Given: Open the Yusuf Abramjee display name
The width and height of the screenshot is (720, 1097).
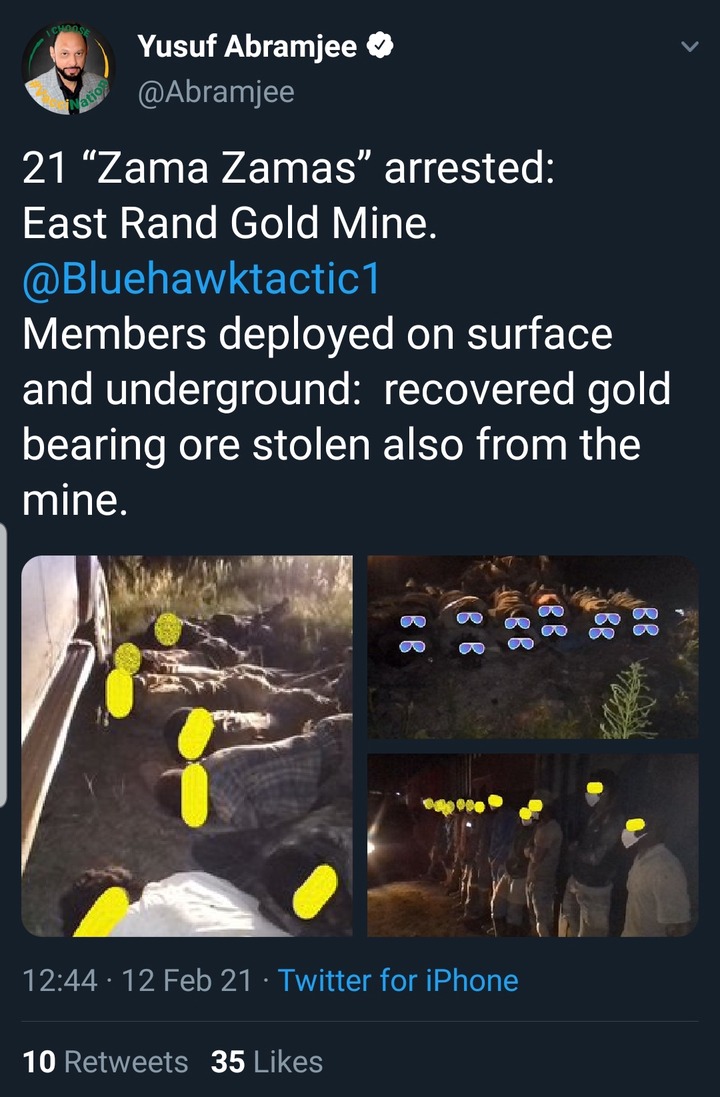Looking at the screenshot, I should 247,47.
